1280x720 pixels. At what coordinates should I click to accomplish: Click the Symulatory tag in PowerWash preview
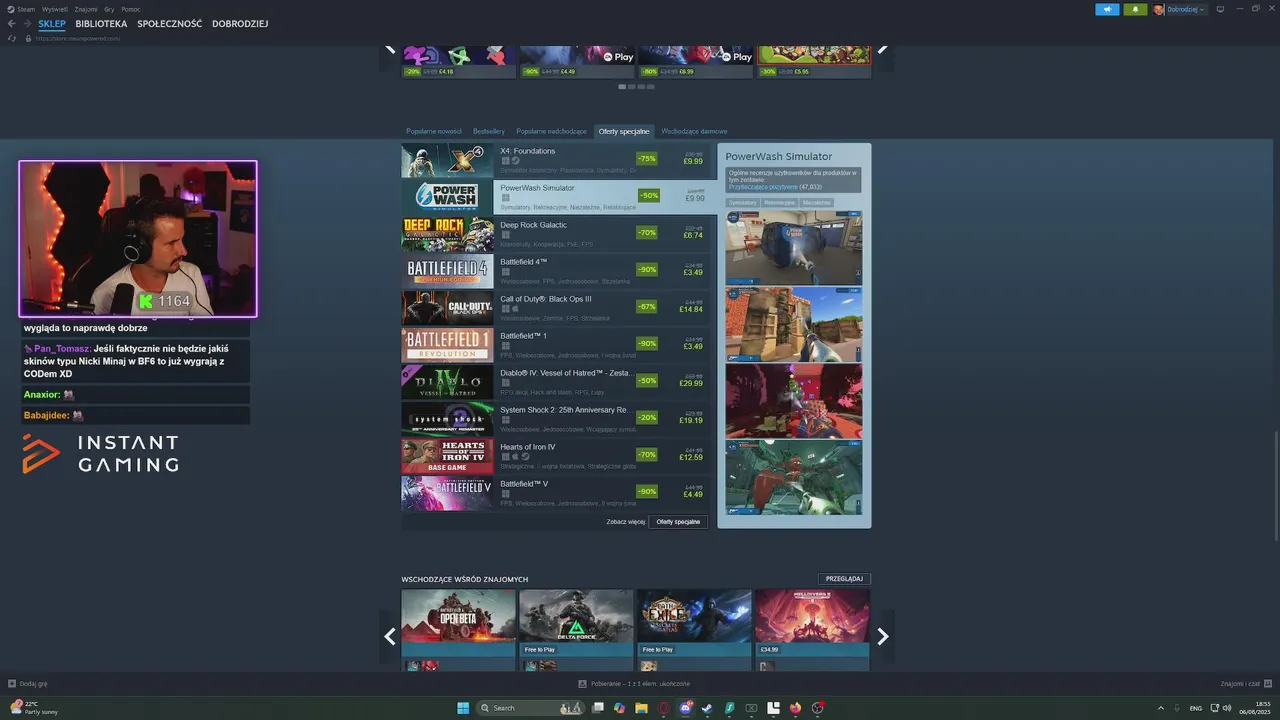point(743,203)
